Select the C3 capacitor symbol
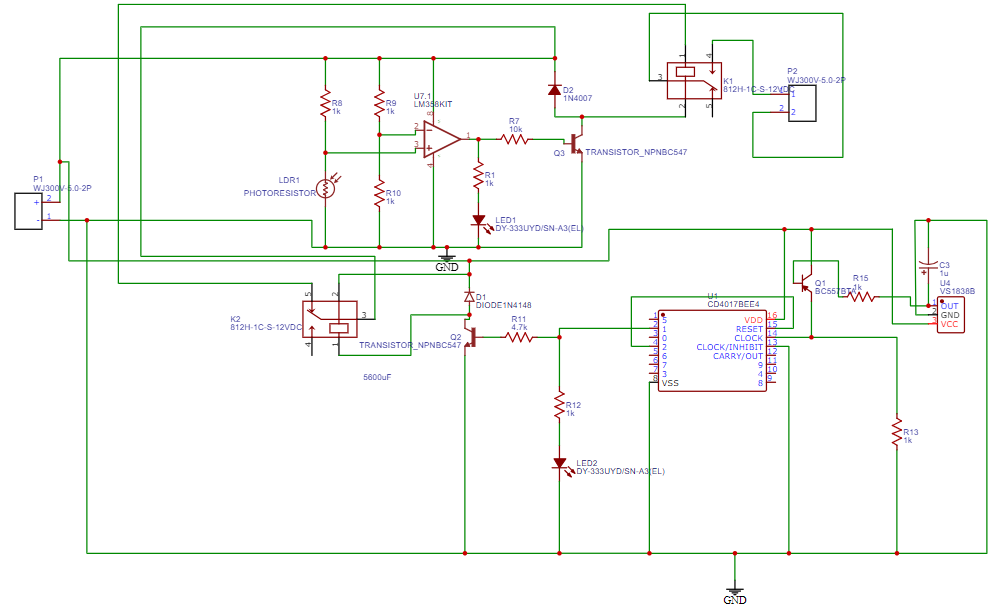Screen dimensions: 1001x613 [x=928, y=266]
